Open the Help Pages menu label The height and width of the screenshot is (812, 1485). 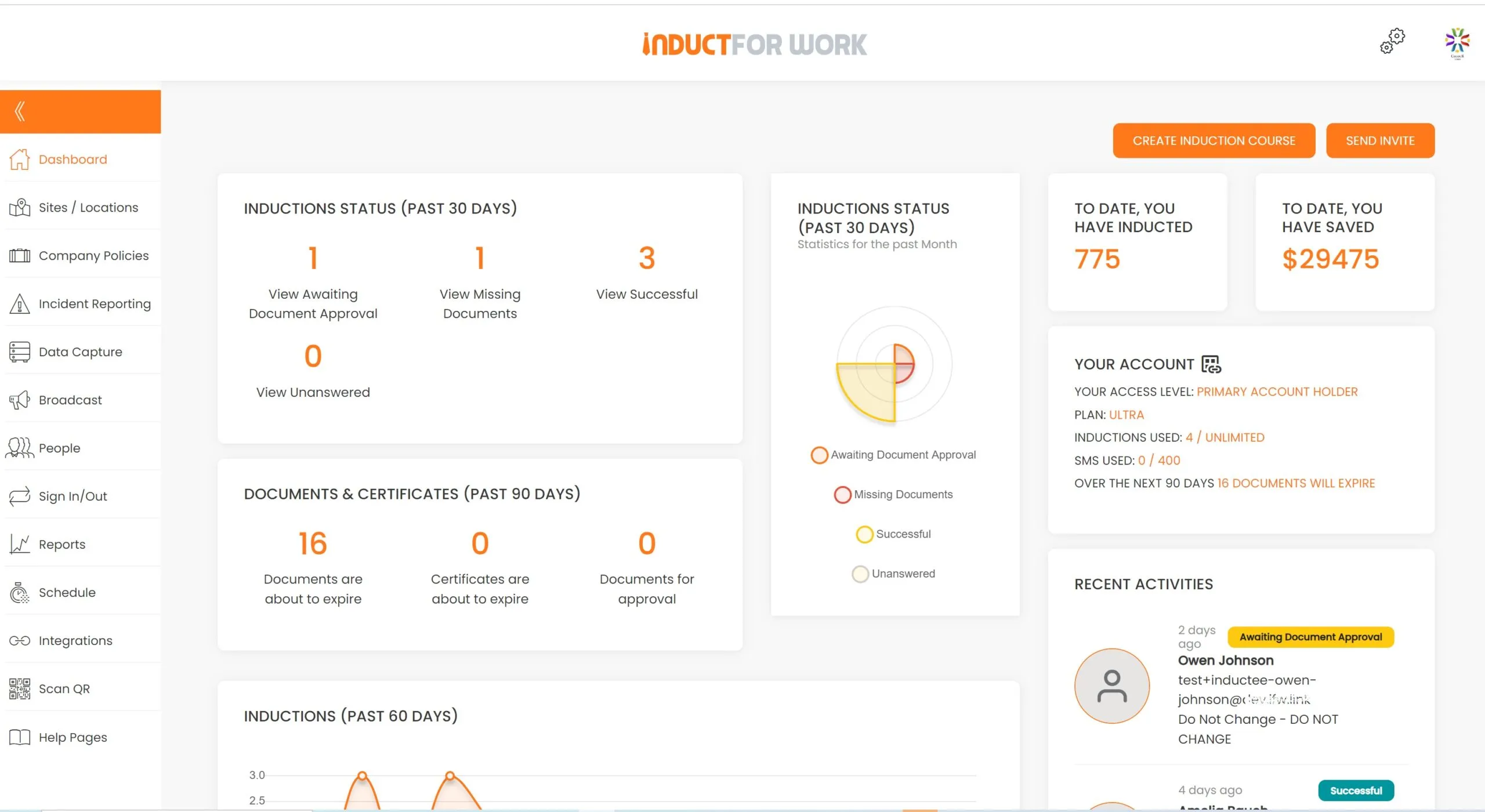(73, 737)
